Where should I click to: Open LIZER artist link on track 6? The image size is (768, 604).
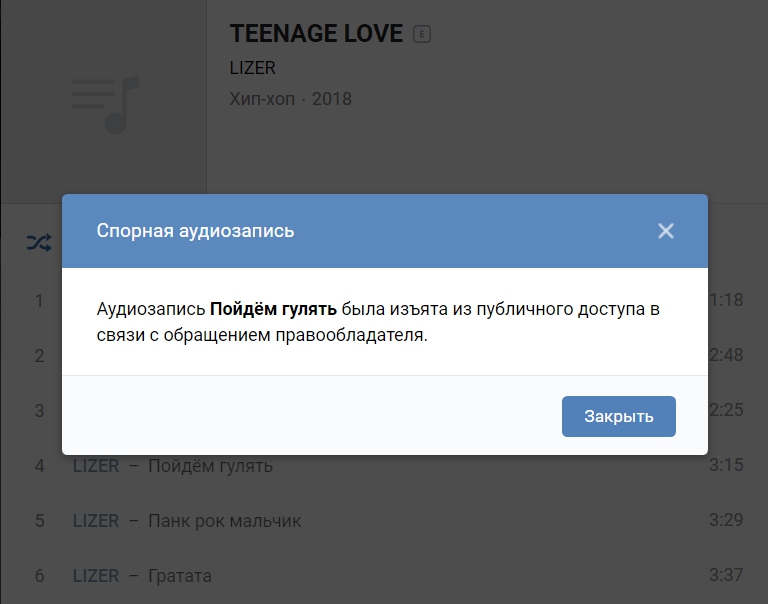pos(96,576)
